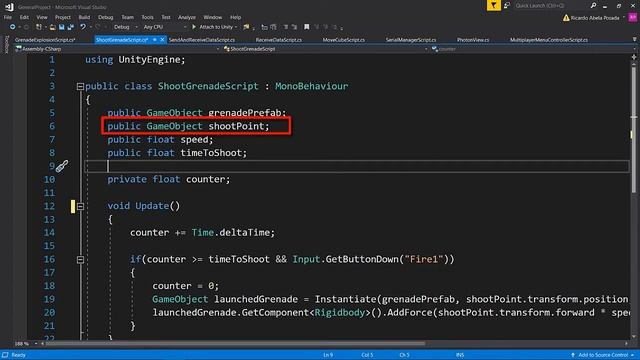
Task: Click the Undo arrow icon
Action: [83, 27]
